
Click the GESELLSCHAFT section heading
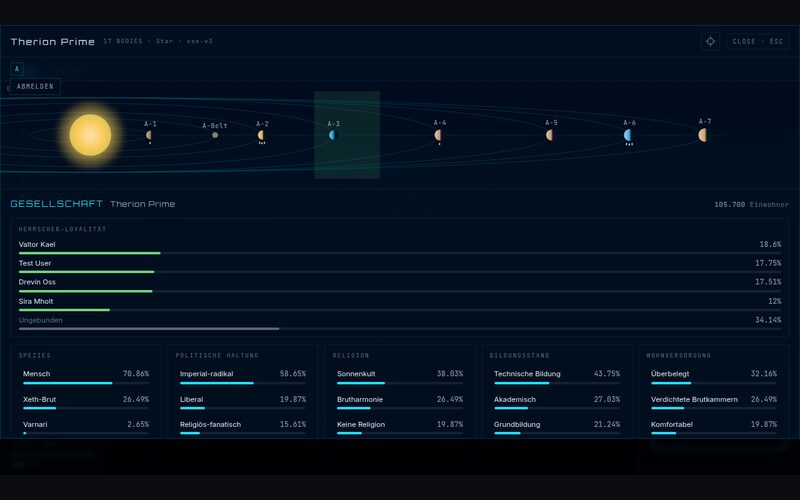[56, 204]
